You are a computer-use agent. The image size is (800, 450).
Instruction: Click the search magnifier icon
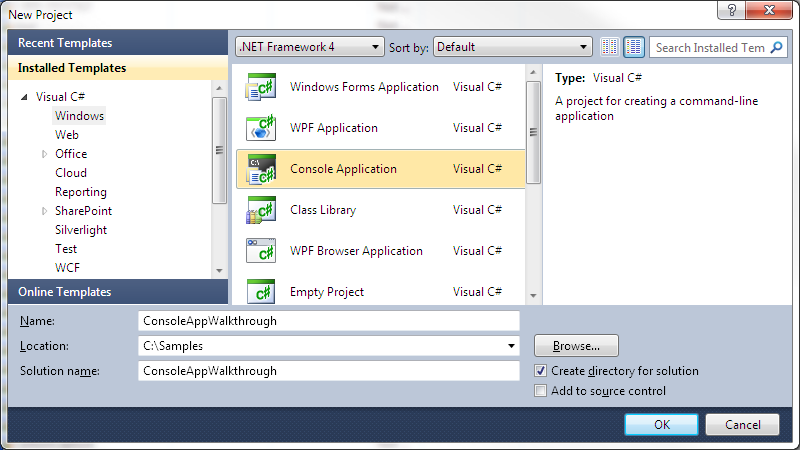click(x=776, y=47)
